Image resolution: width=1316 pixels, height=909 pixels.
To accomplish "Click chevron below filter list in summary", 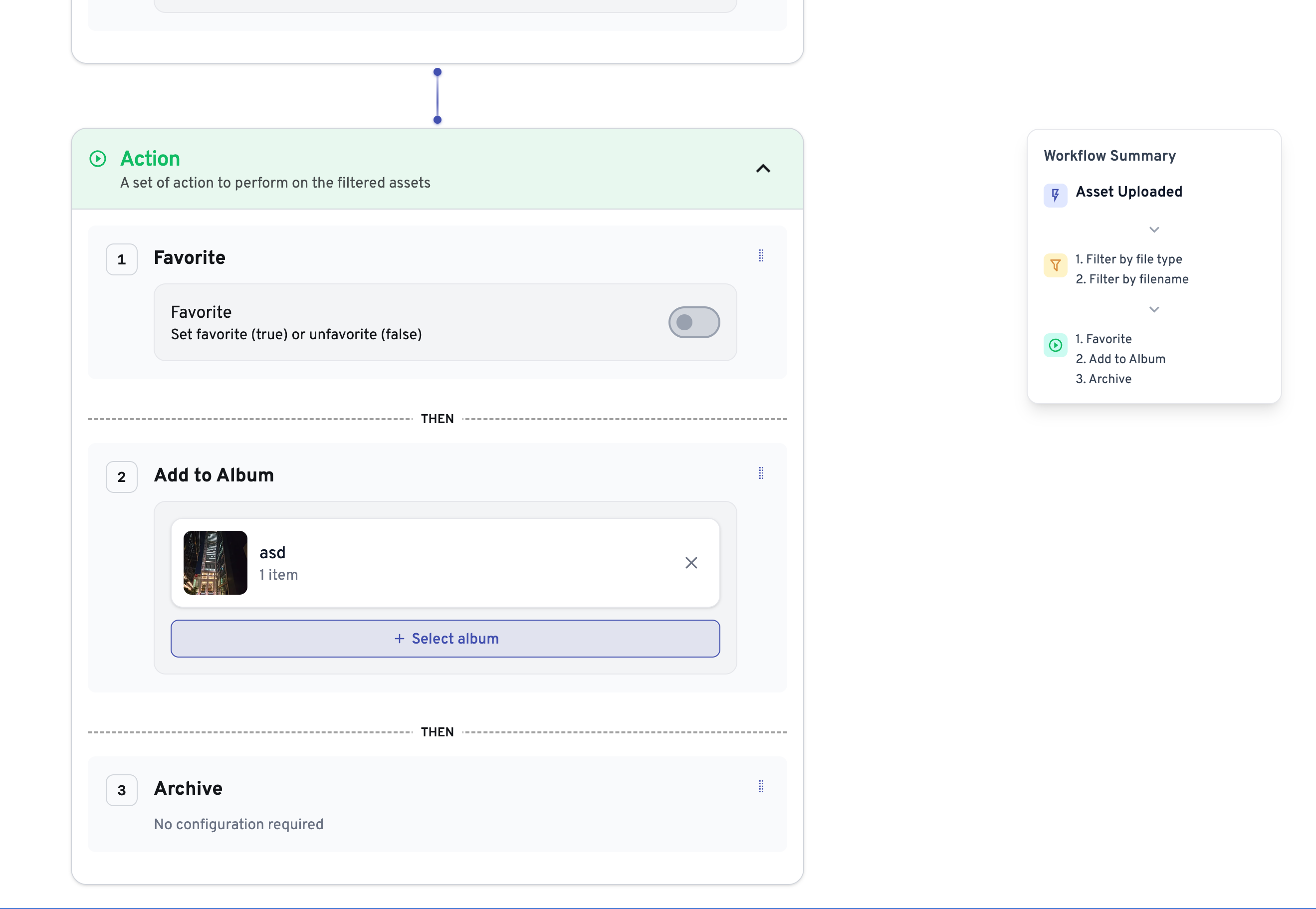I will (1154, 310).
